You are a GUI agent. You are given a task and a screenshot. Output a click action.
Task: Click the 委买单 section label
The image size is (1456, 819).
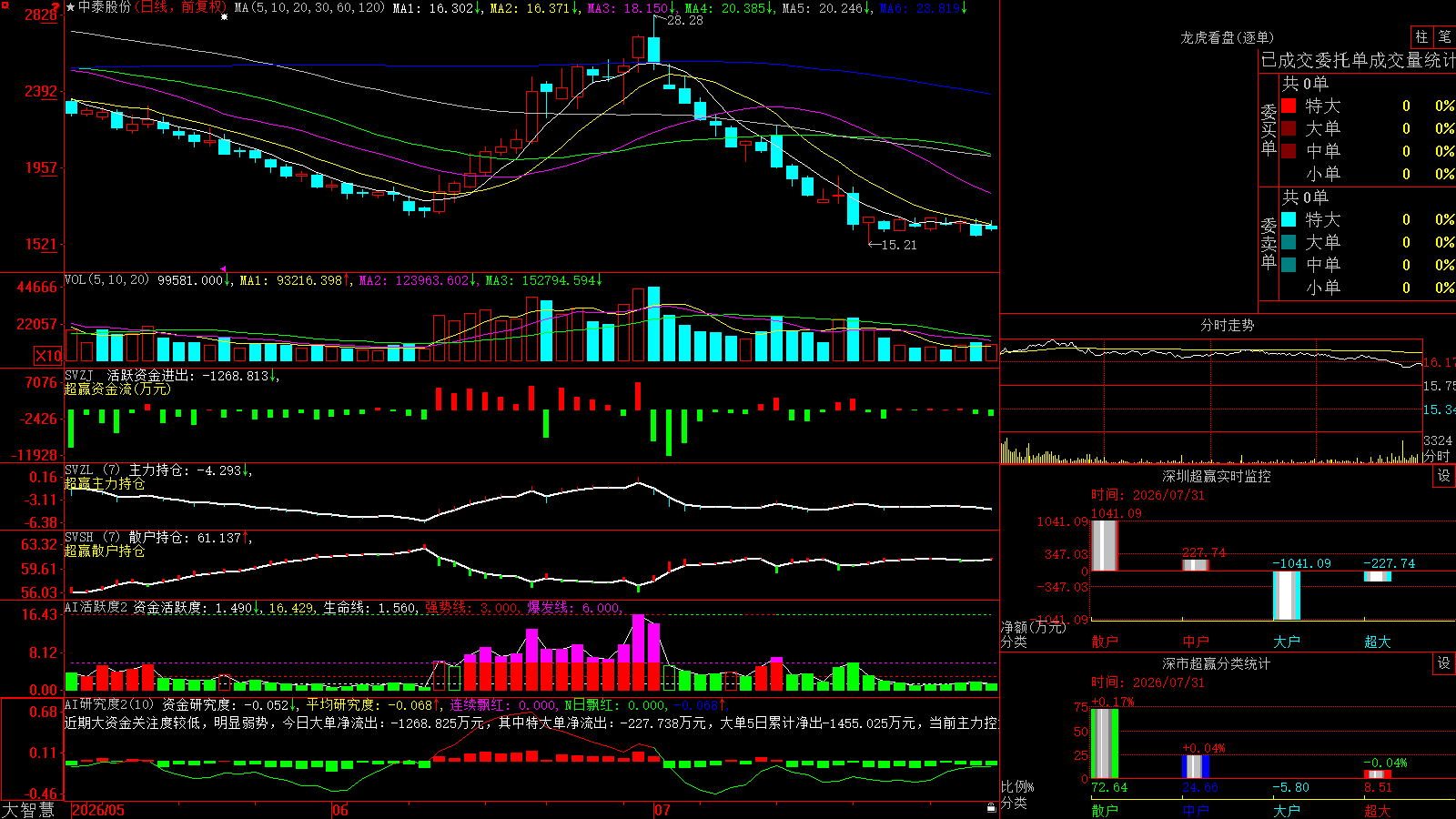click(1269, 130)
